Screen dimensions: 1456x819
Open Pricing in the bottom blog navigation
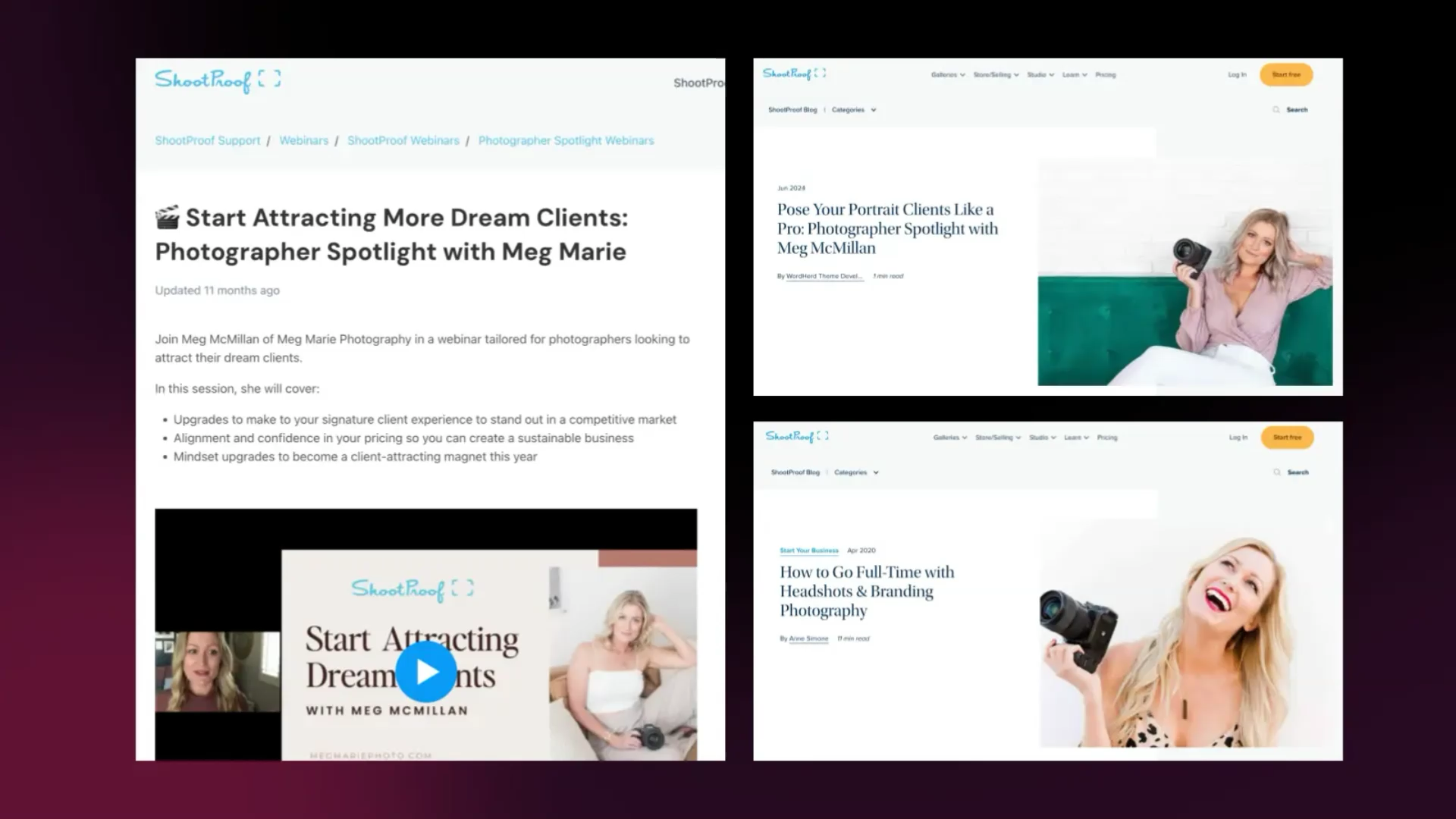(1107, 438)
